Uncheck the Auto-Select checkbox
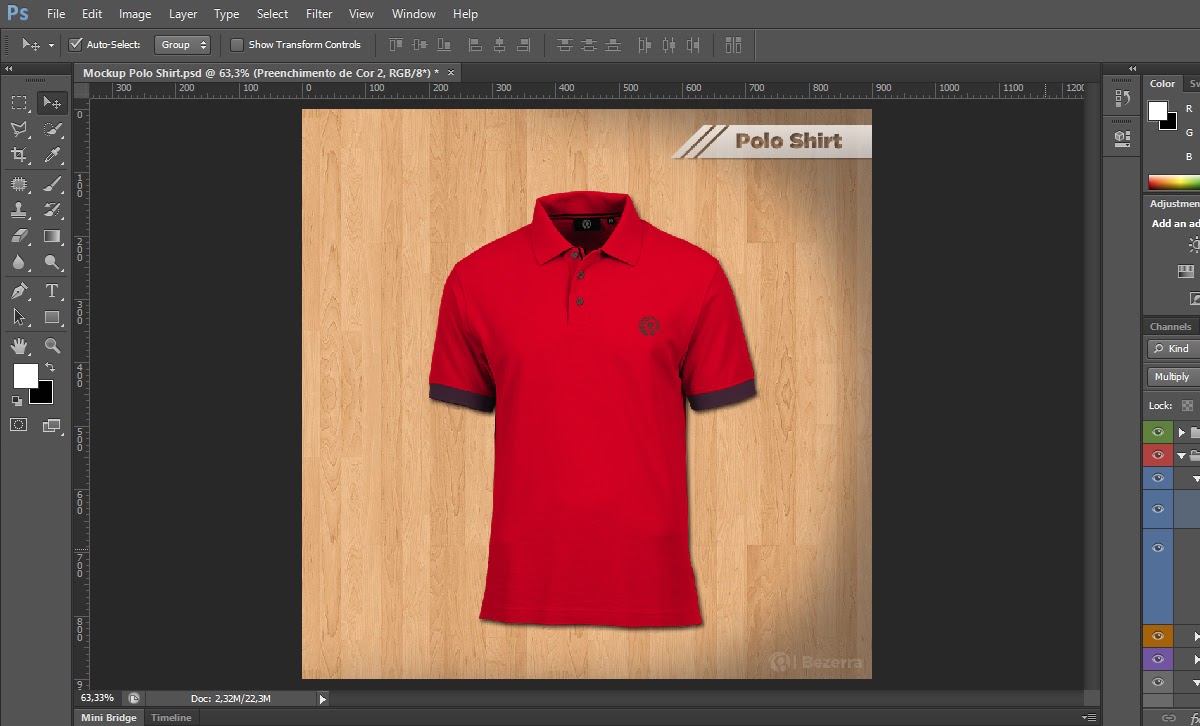1200x726 pixels. [77, 44]
